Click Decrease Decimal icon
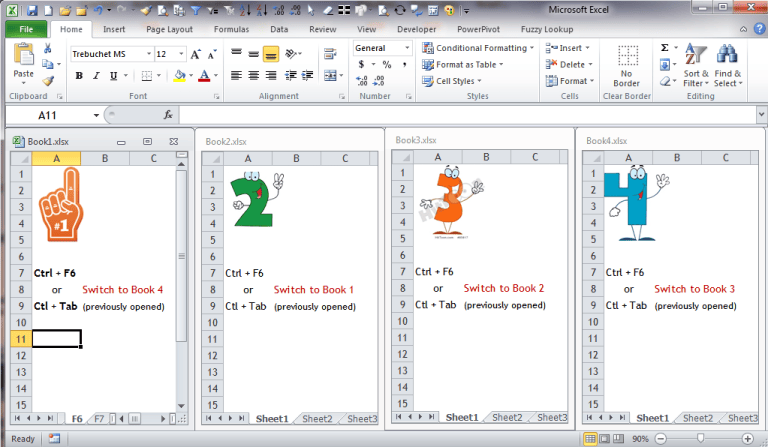 pyautogui.click(x=379, y=81)
